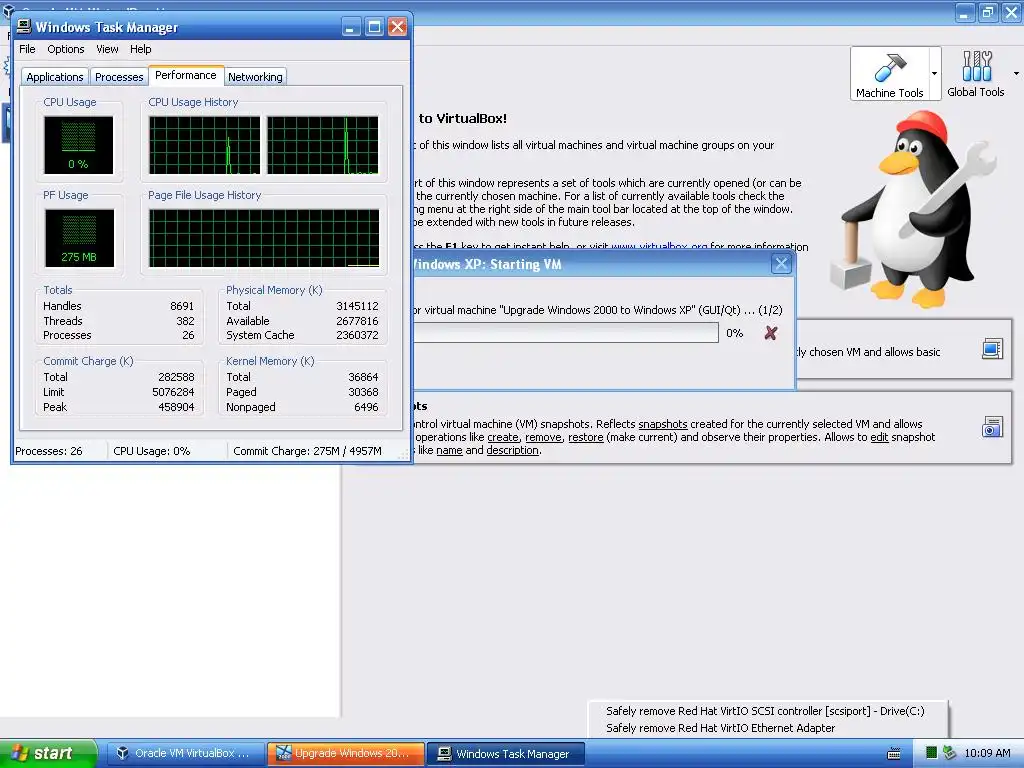Image resolution: width=1024 pixels, height=768 pixels.
Task: Click Commit Charge Peak 458904
Action: pos(176,408)
